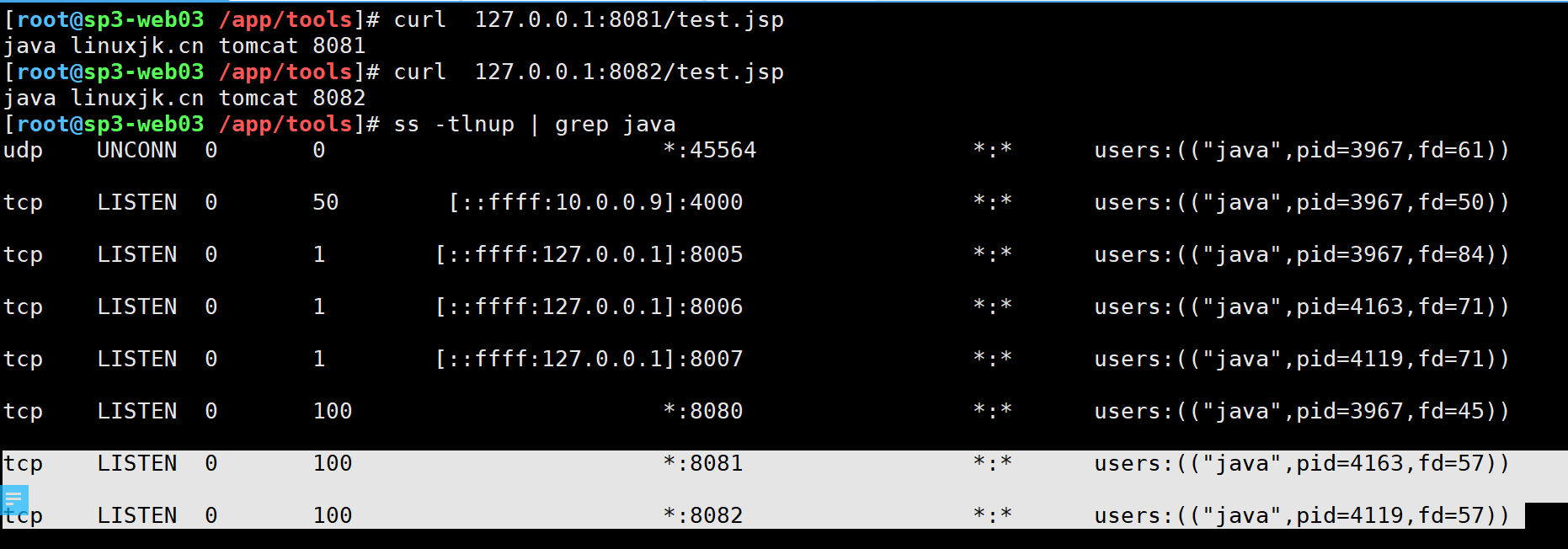Viewport: 1568px width, 549px height.
Task: Click users entry with pid=4163,fd=57
Action: tap(1302, 464)
